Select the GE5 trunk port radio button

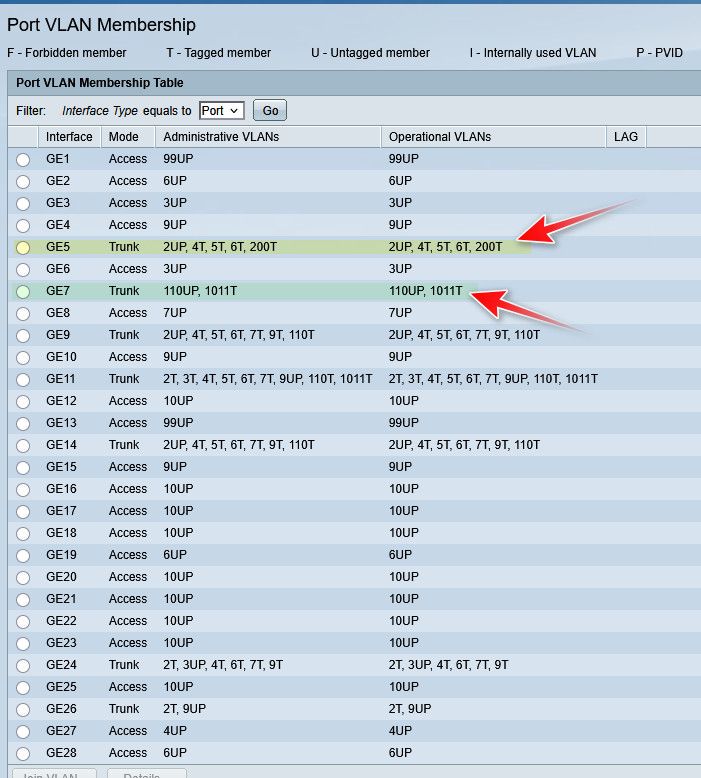click(x=23, y=248)
